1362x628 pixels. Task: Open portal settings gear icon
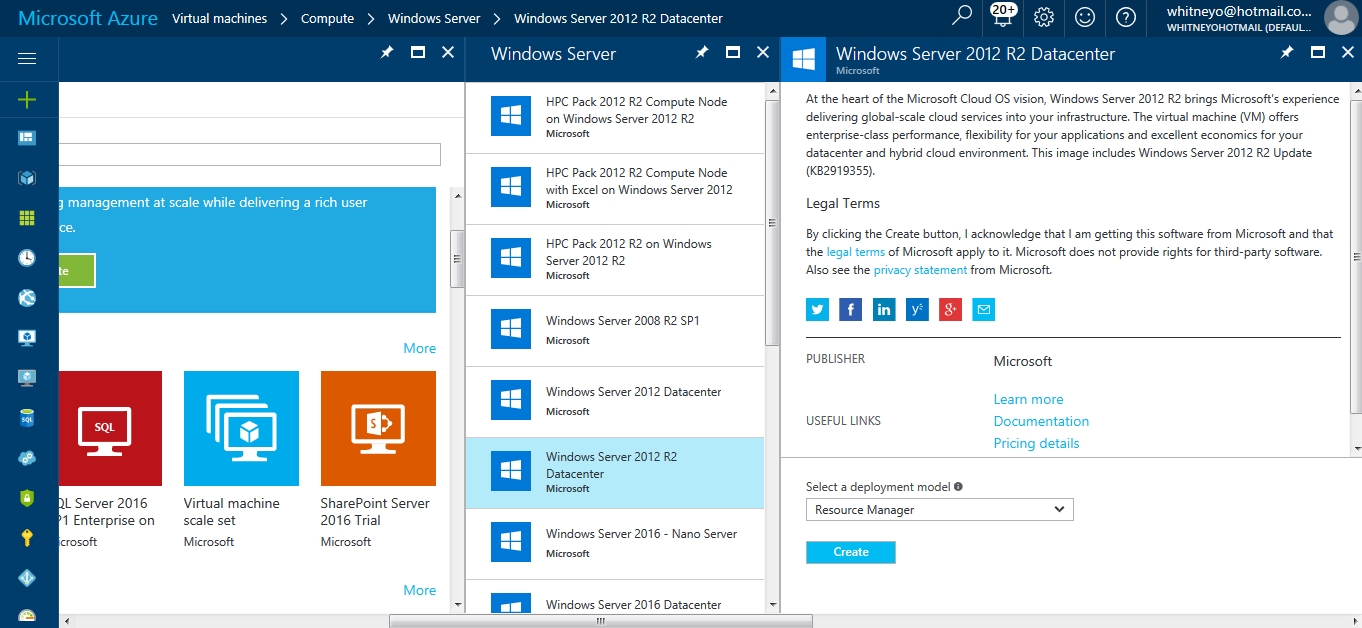pos(1044,17)
